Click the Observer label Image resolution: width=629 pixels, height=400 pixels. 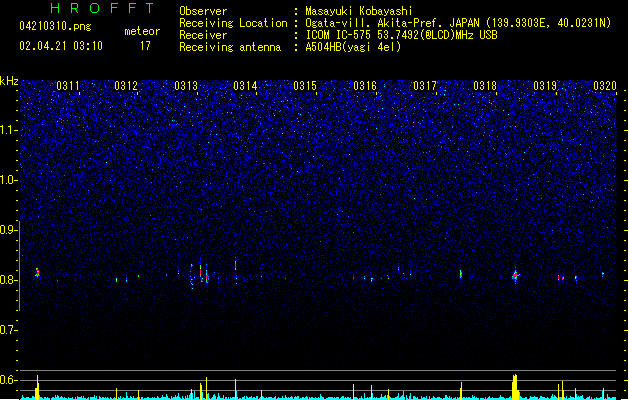point(203,11)
